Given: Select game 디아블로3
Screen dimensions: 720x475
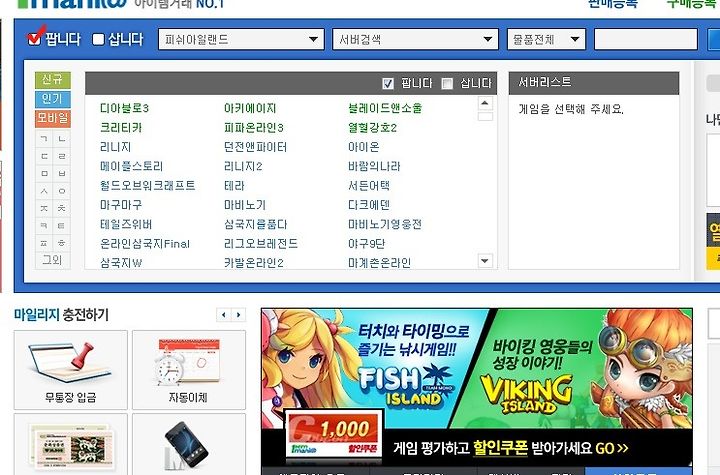Looking at the screenshot, I should [x=124, y=108].
